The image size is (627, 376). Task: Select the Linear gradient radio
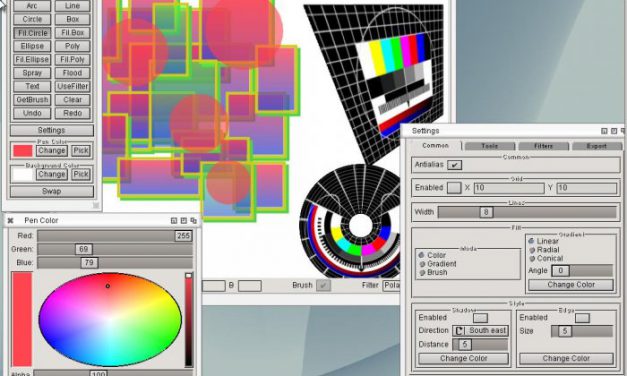click(531, 241)
